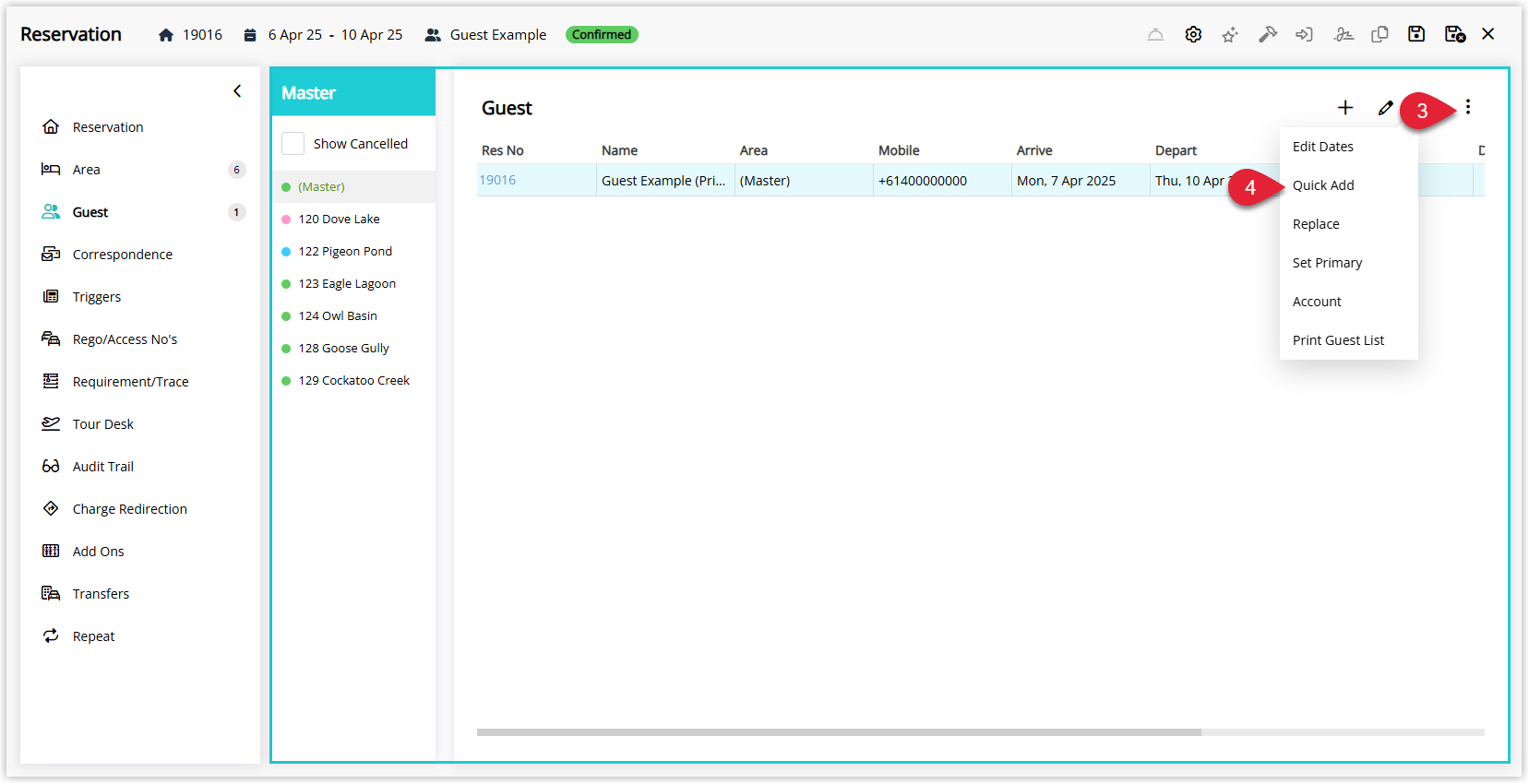Toggle the Show Cancelled checkbox
Screen dimensions: 1529x784
point(293,144)
